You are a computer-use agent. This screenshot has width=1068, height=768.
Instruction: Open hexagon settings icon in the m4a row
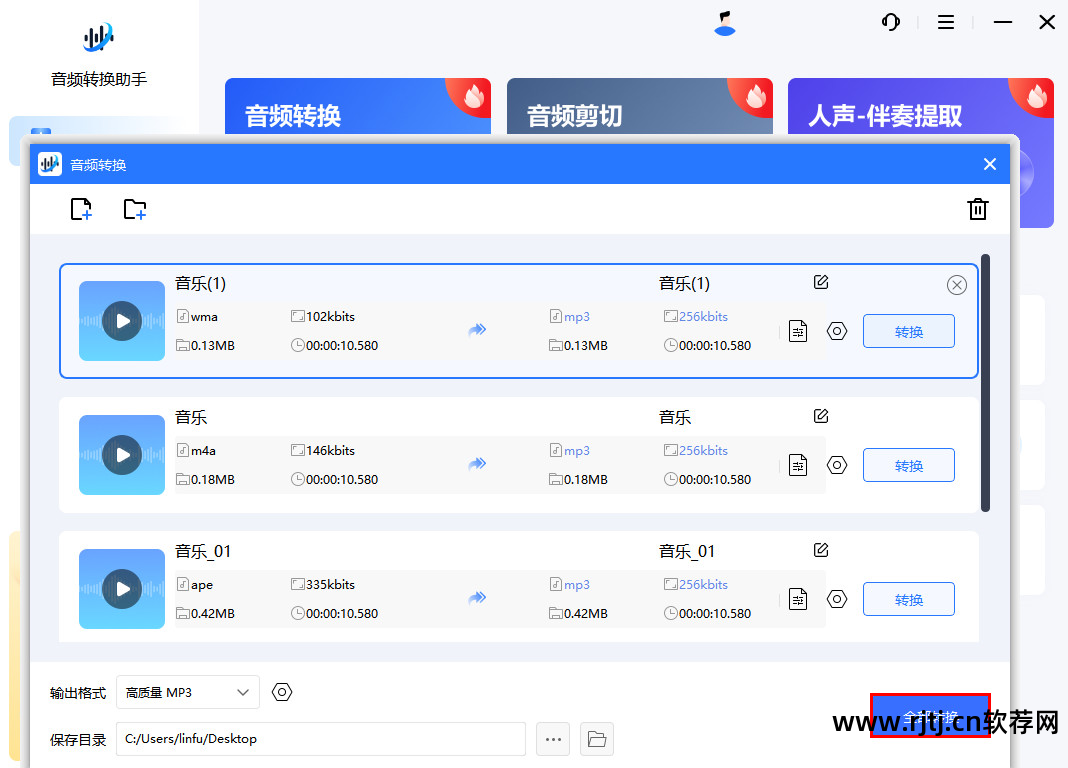[x=836, y=466]
